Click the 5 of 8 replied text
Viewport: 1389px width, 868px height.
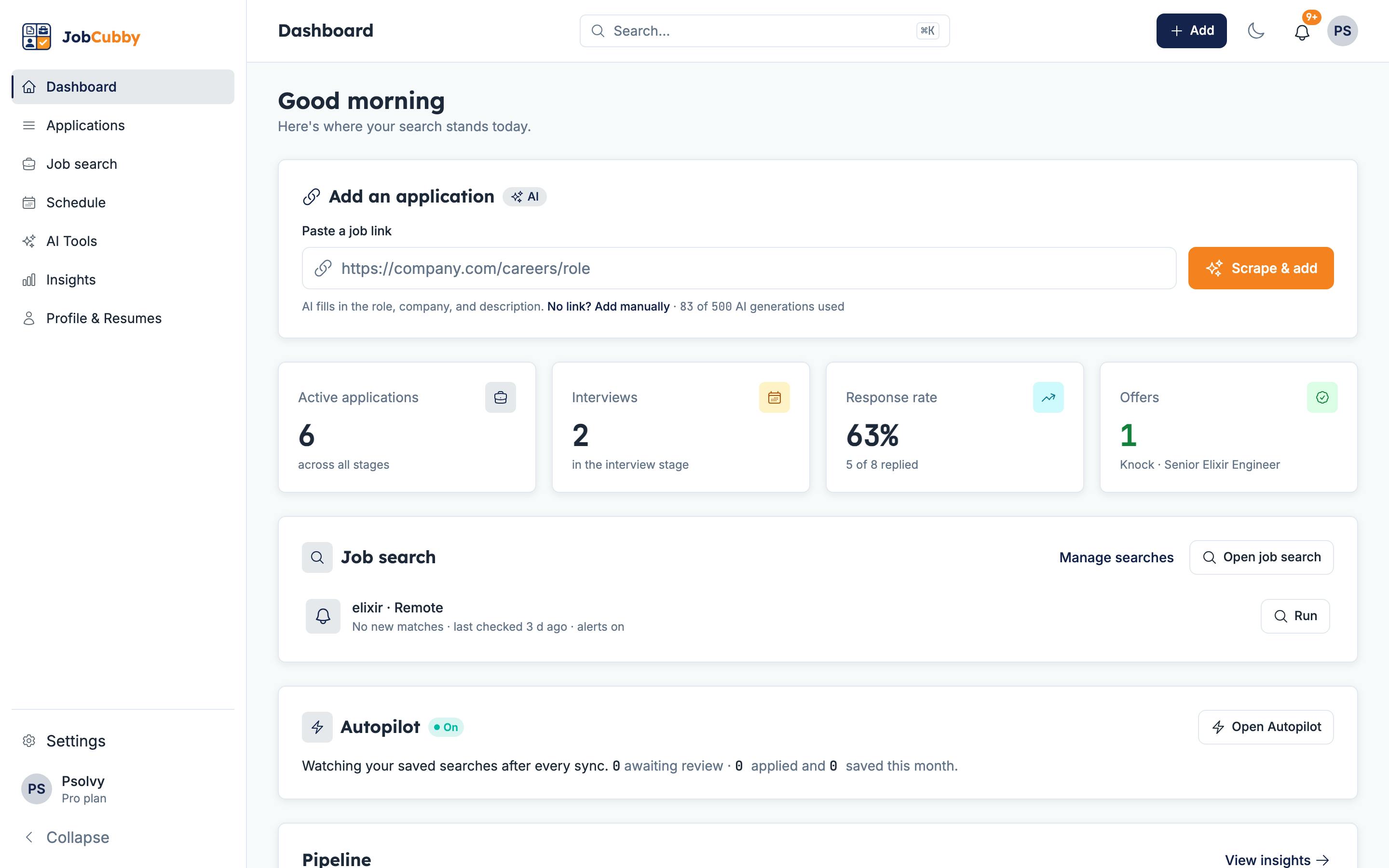pyautogui.click(x=882, y=464)
